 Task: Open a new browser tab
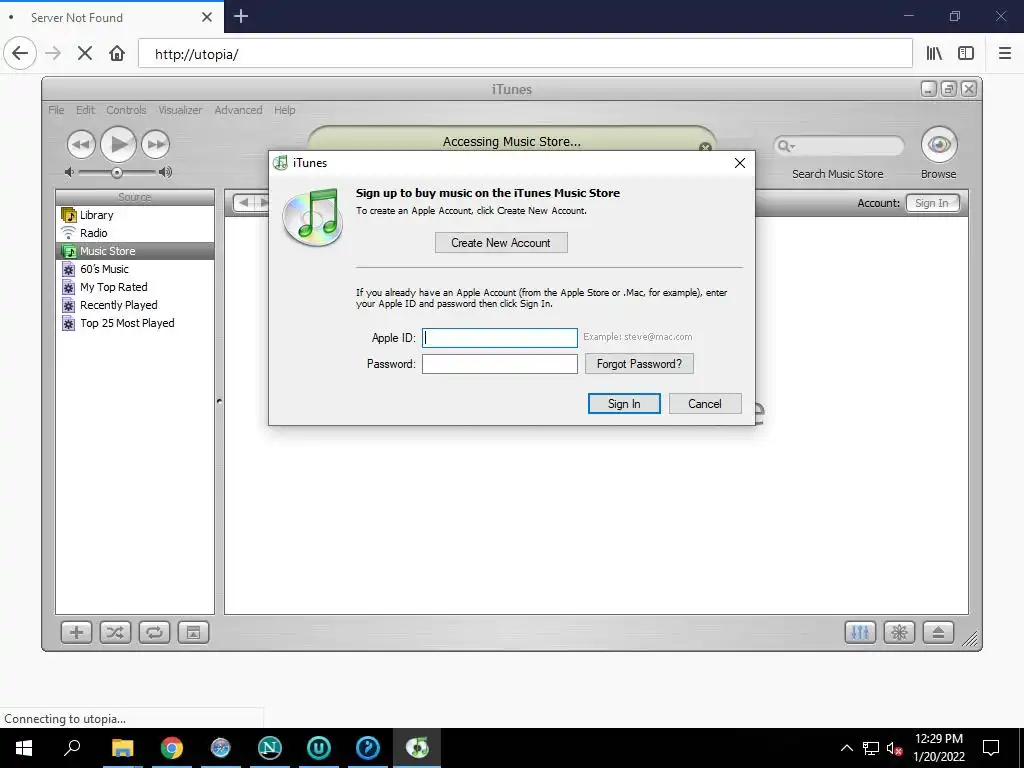click(241, 16)
